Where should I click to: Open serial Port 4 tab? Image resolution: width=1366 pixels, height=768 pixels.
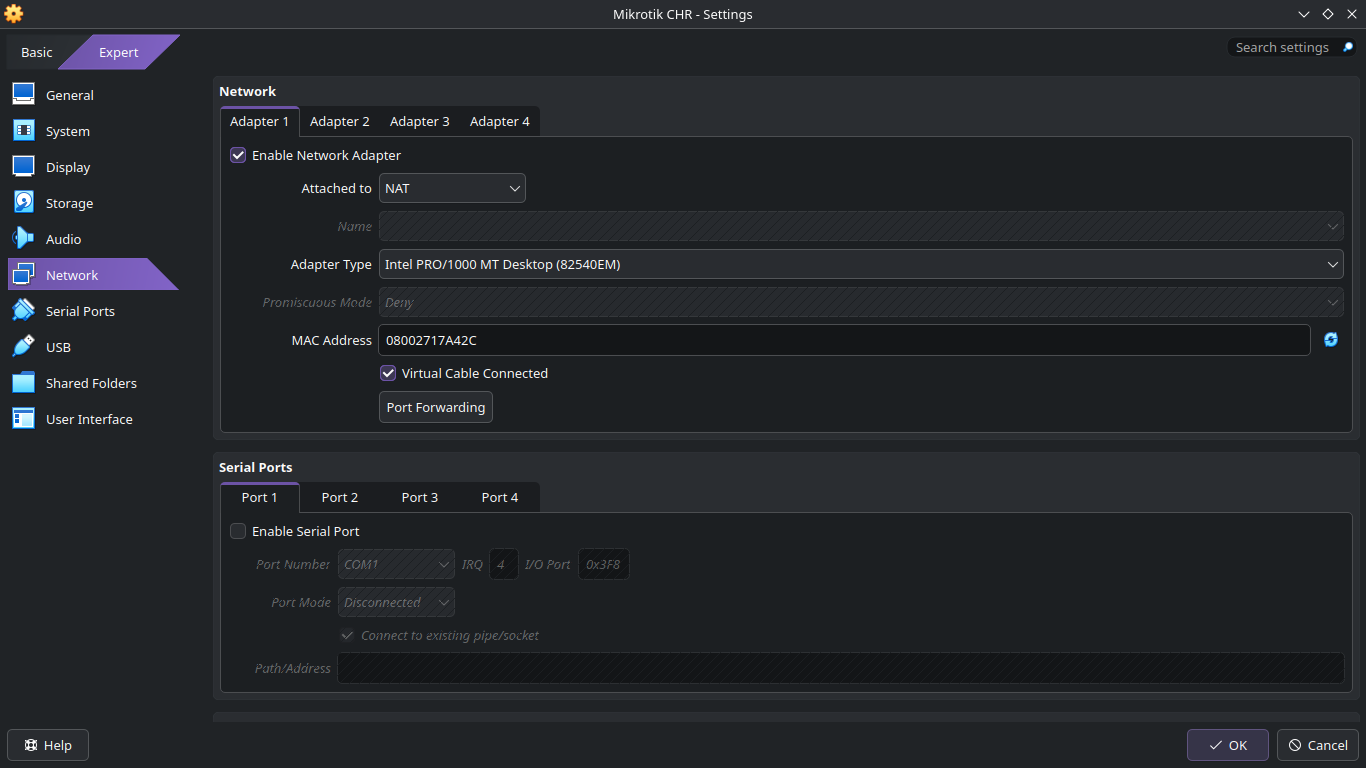click(500, 497)
